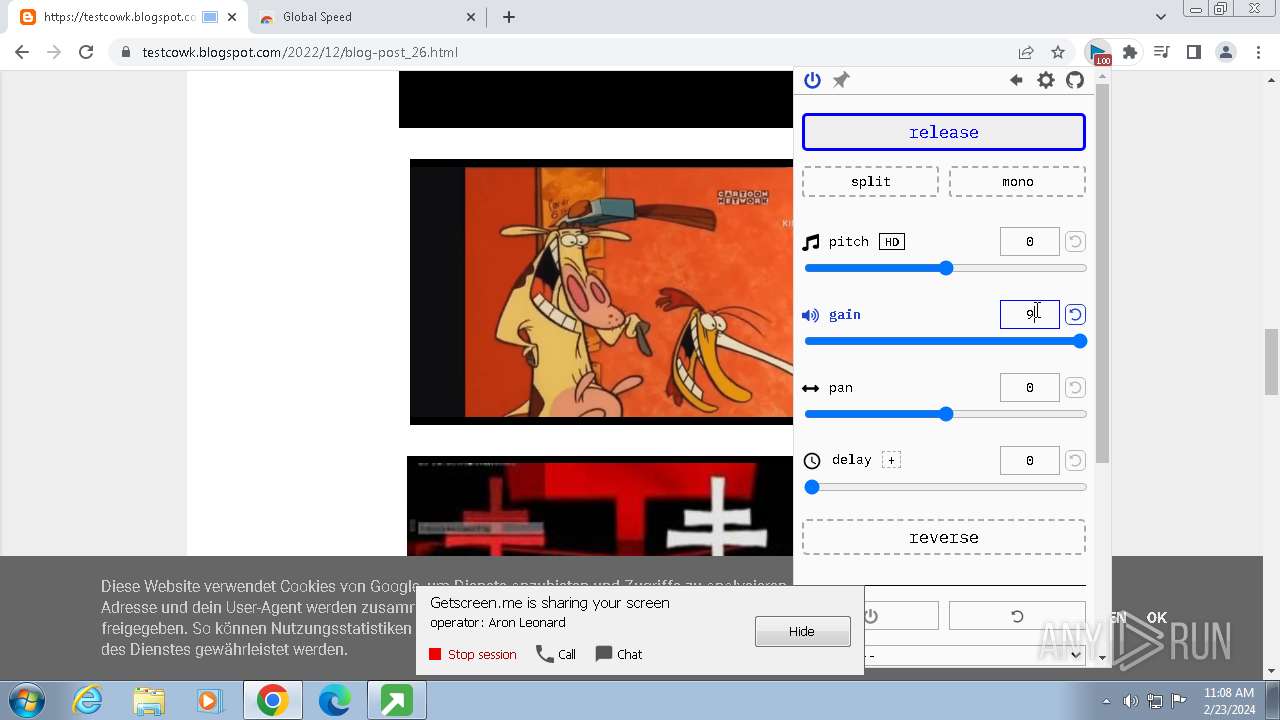
Task: Click the page vertical scrollbar
Action: (1272, 361)
